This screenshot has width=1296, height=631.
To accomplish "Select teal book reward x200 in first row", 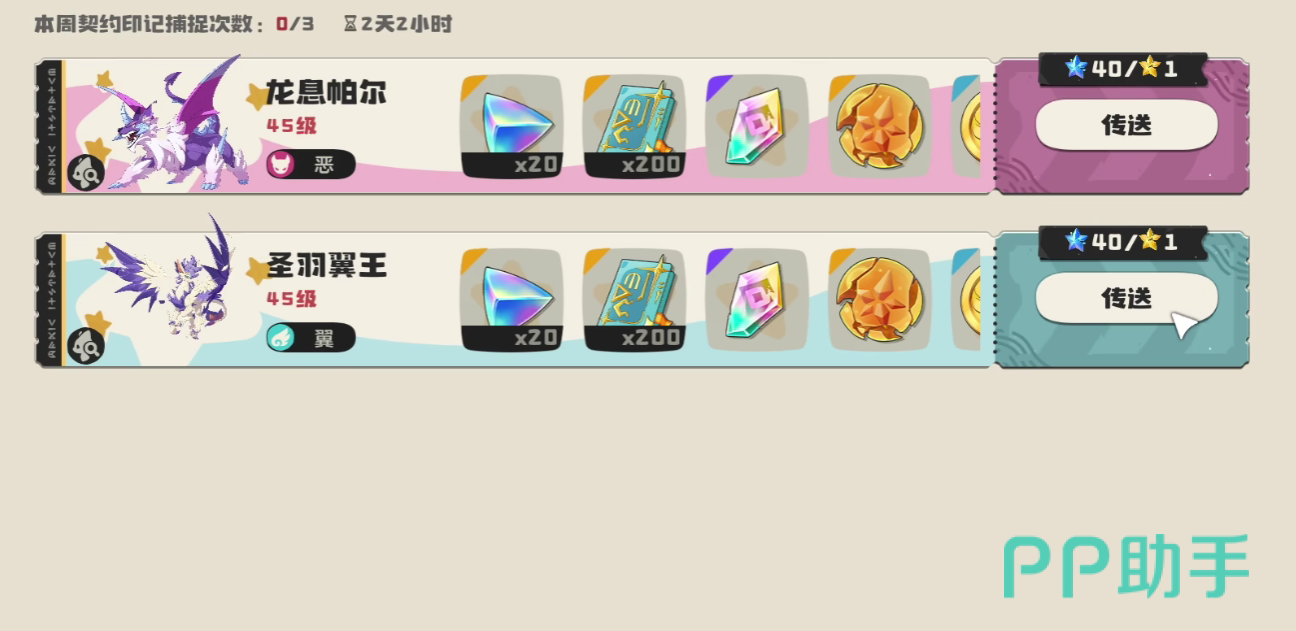I will pos(634,127).
